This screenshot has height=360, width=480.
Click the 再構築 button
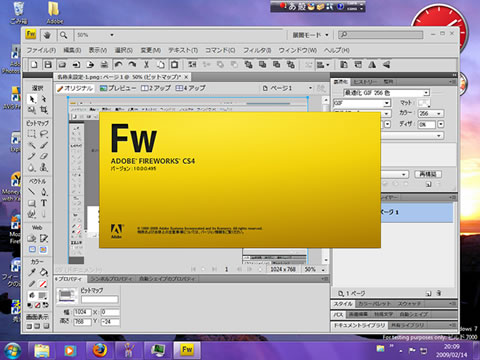coord(428,174)
